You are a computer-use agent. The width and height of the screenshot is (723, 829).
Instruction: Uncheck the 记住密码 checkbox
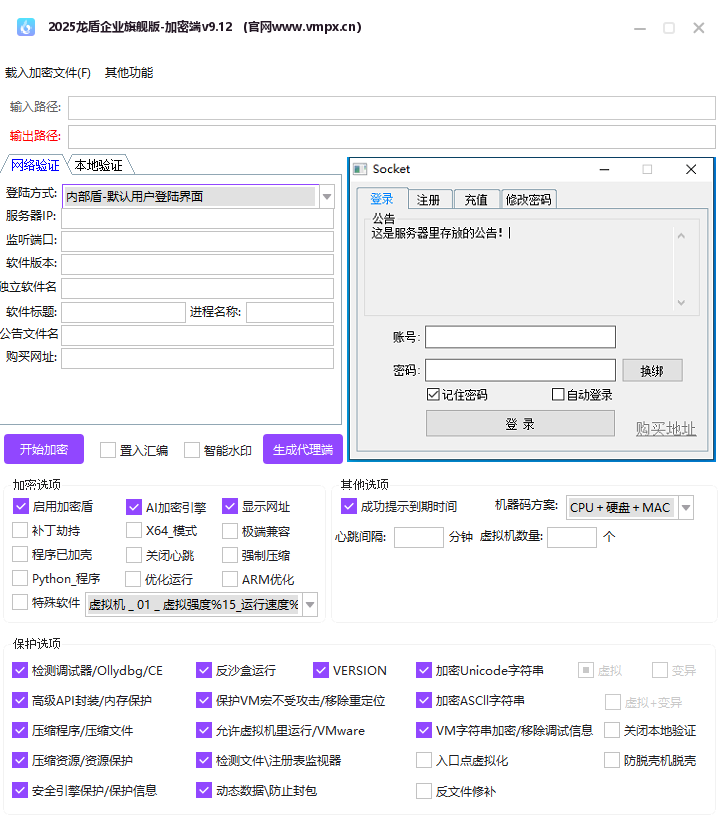click(x=433, y=394)
